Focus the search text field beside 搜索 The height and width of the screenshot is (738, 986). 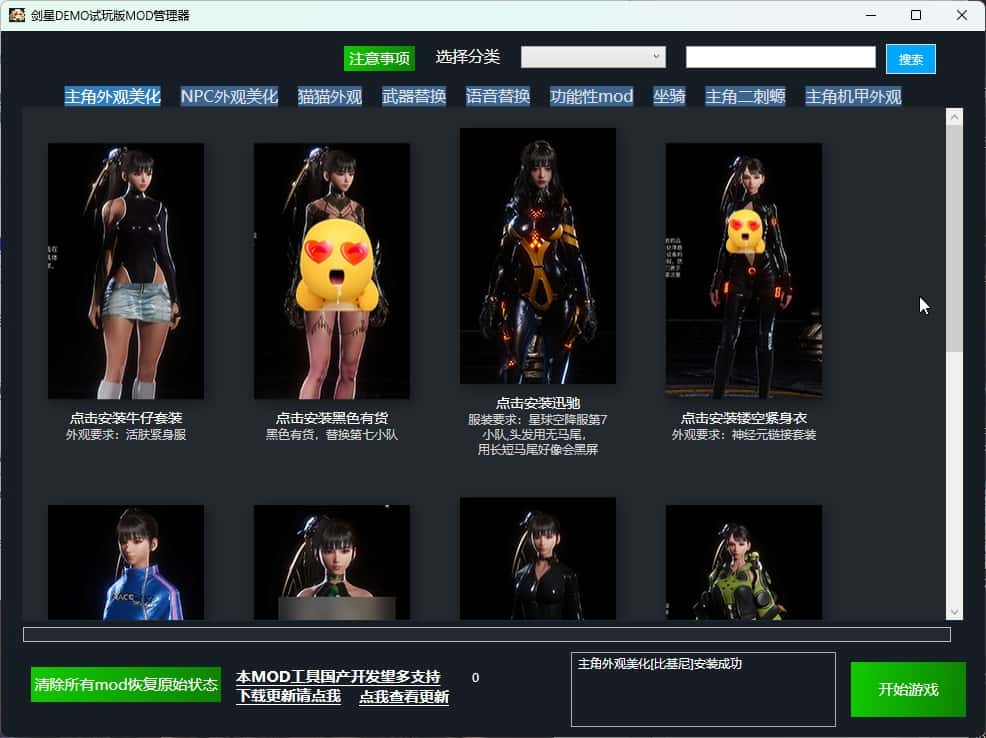780,57
